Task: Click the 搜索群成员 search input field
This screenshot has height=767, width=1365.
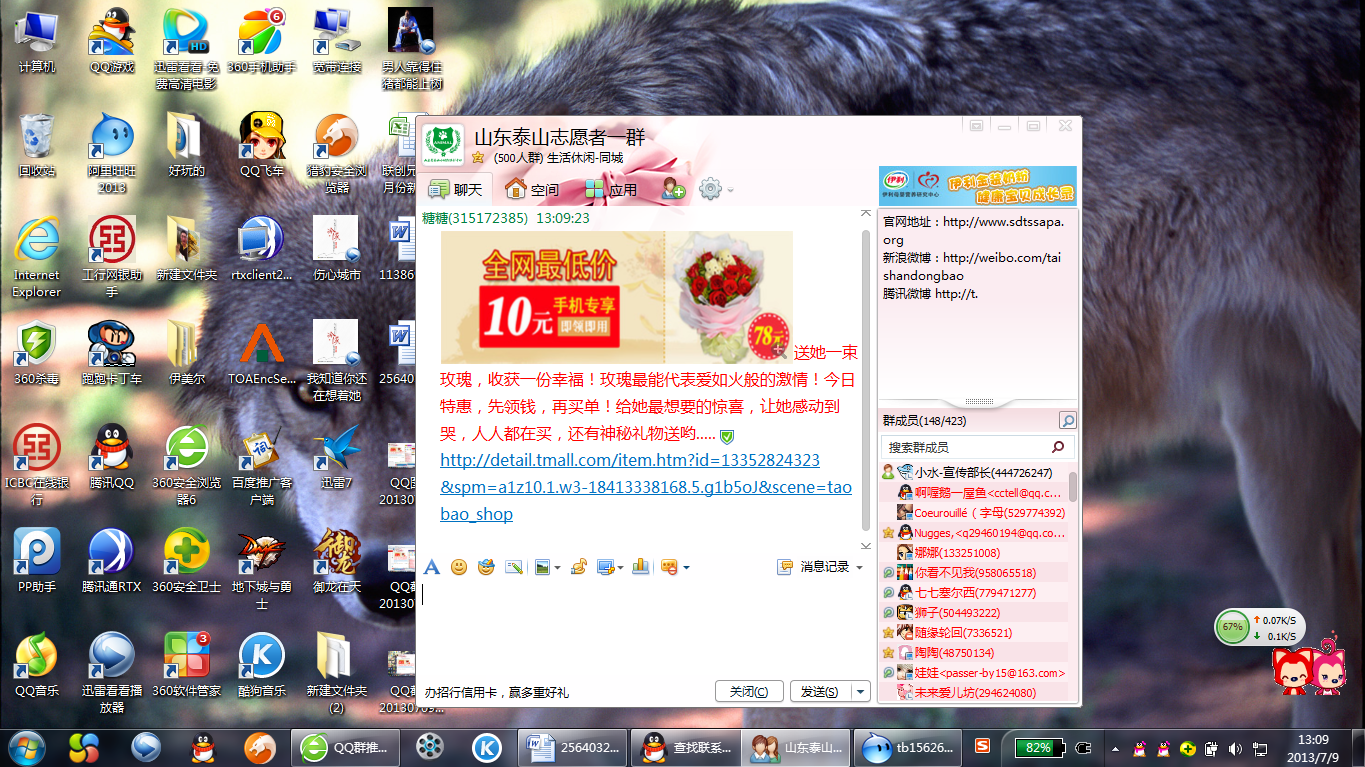Action: tap(963, 447)
